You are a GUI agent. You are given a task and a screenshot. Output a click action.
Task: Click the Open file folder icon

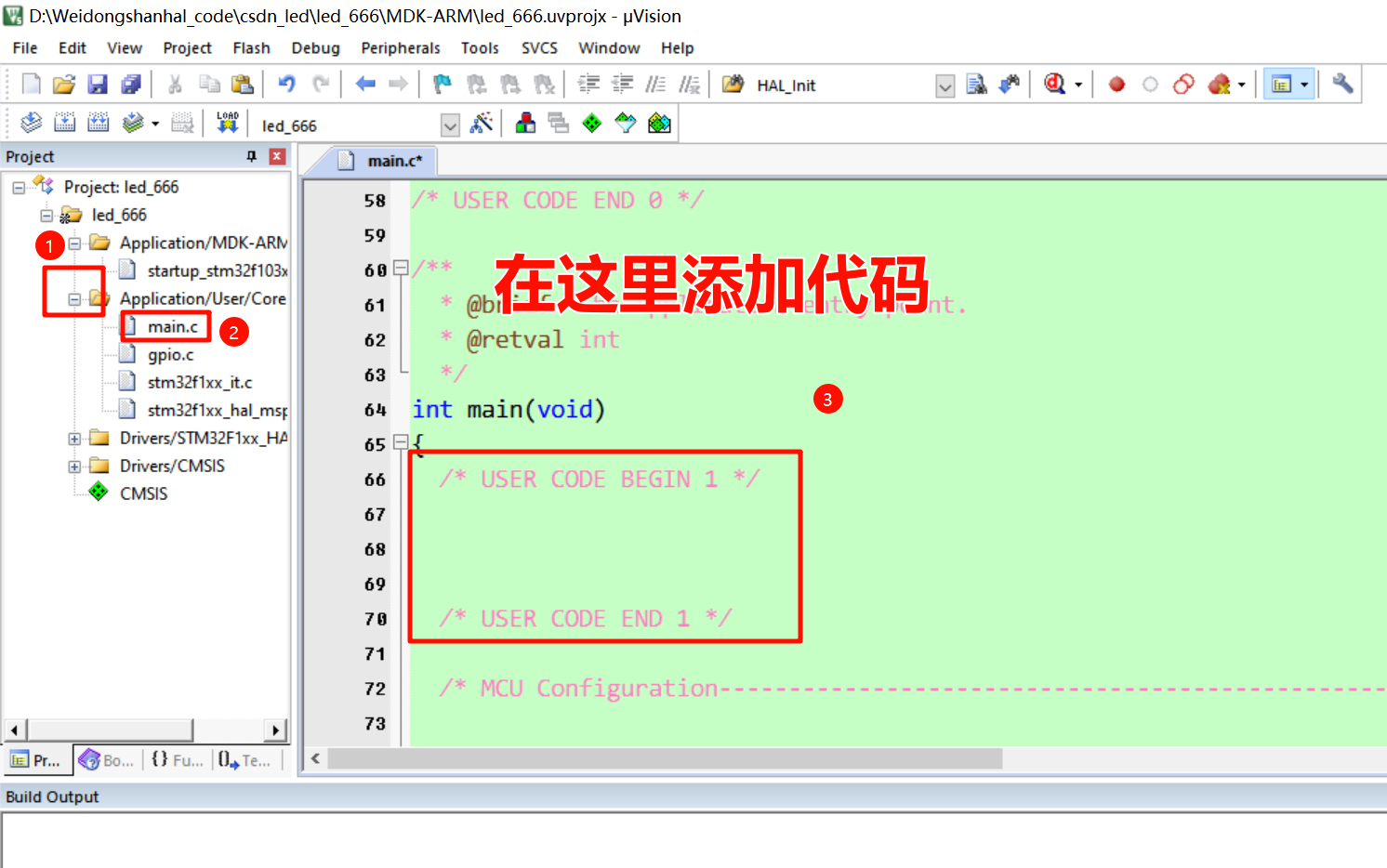(x=63, y=85)
